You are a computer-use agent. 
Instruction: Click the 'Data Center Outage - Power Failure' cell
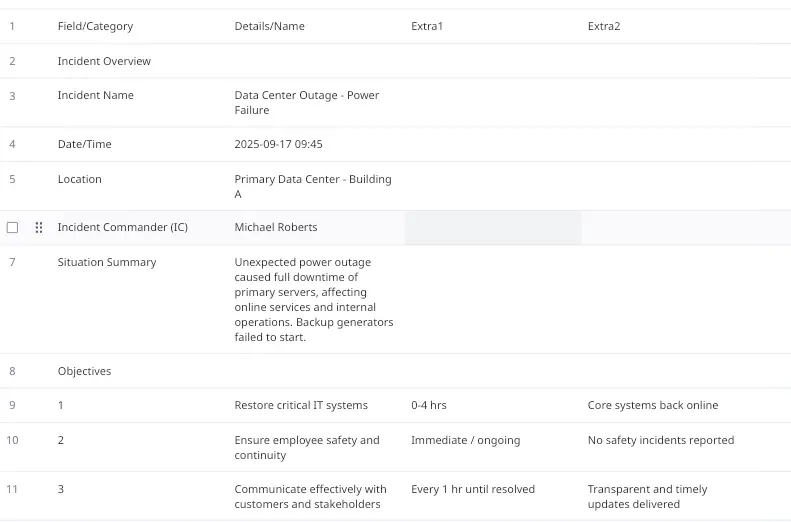(307, 103)
